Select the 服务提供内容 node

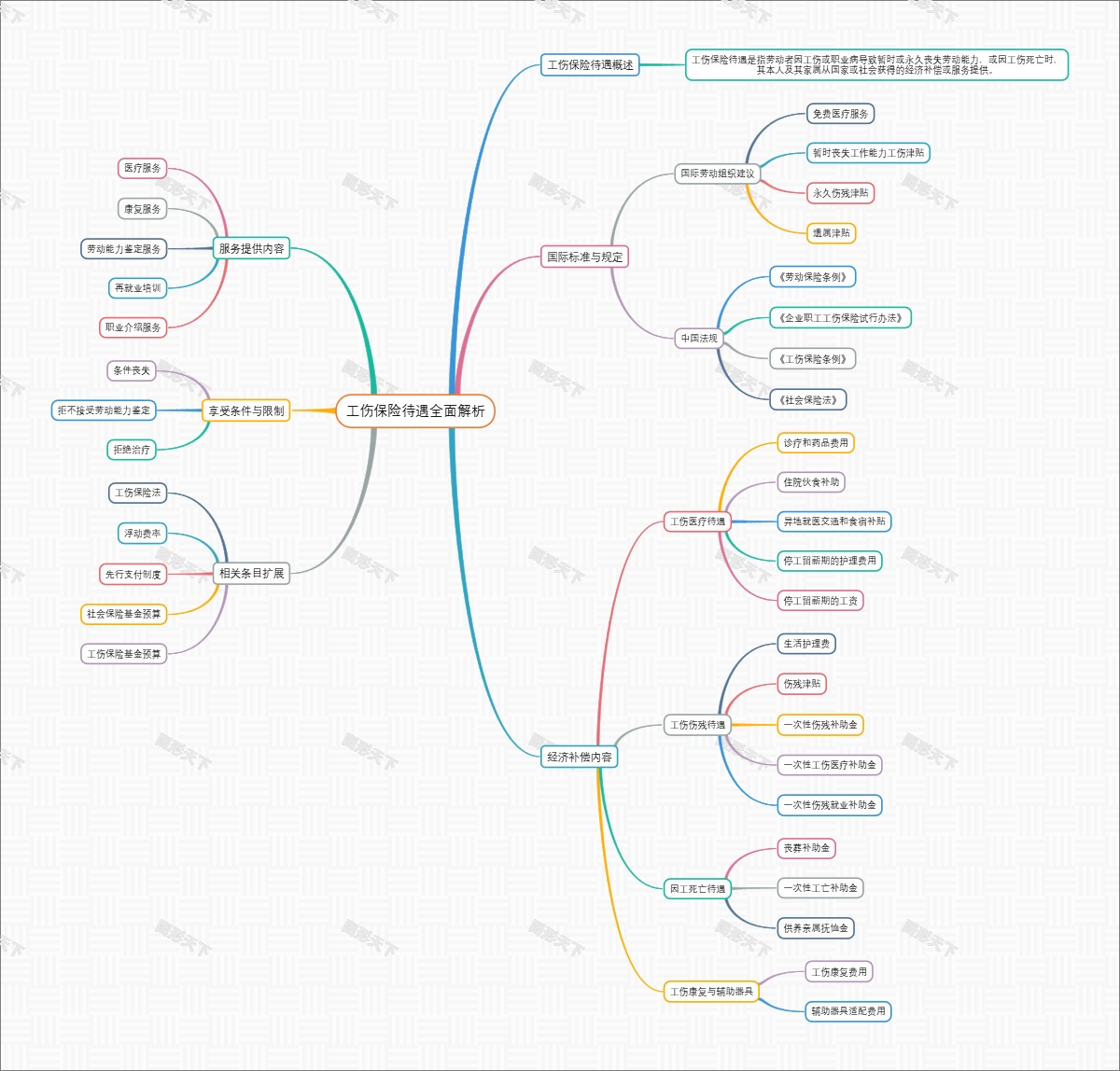(251, 249)
